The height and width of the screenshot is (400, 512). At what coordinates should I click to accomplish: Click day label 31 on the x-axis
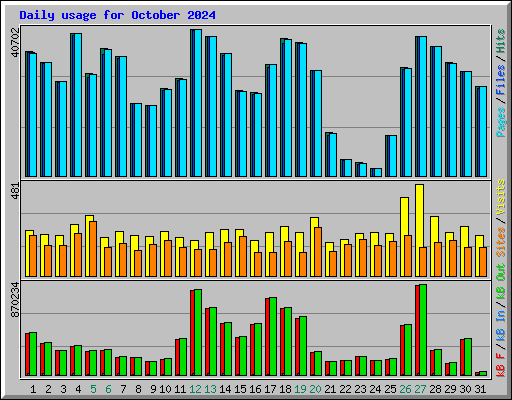click(480, 389)
